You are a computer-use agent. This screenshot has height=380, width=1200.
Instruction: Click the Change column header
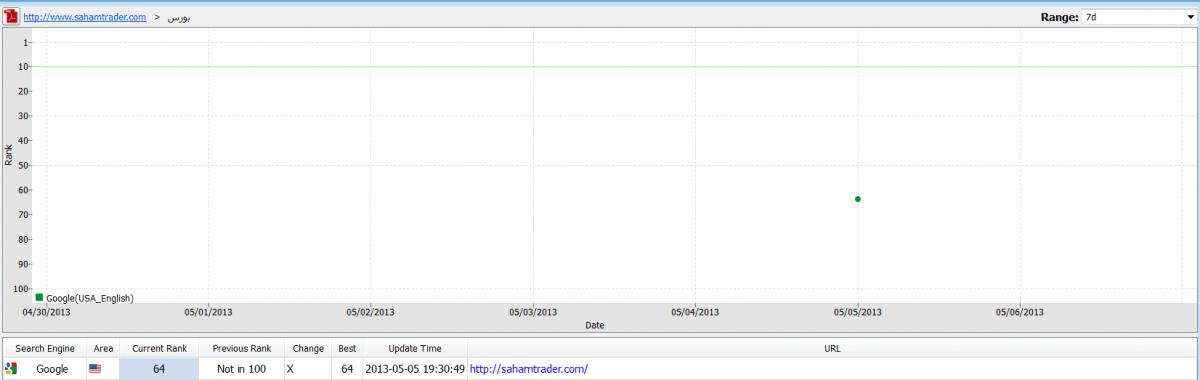(x=308, y=348)
